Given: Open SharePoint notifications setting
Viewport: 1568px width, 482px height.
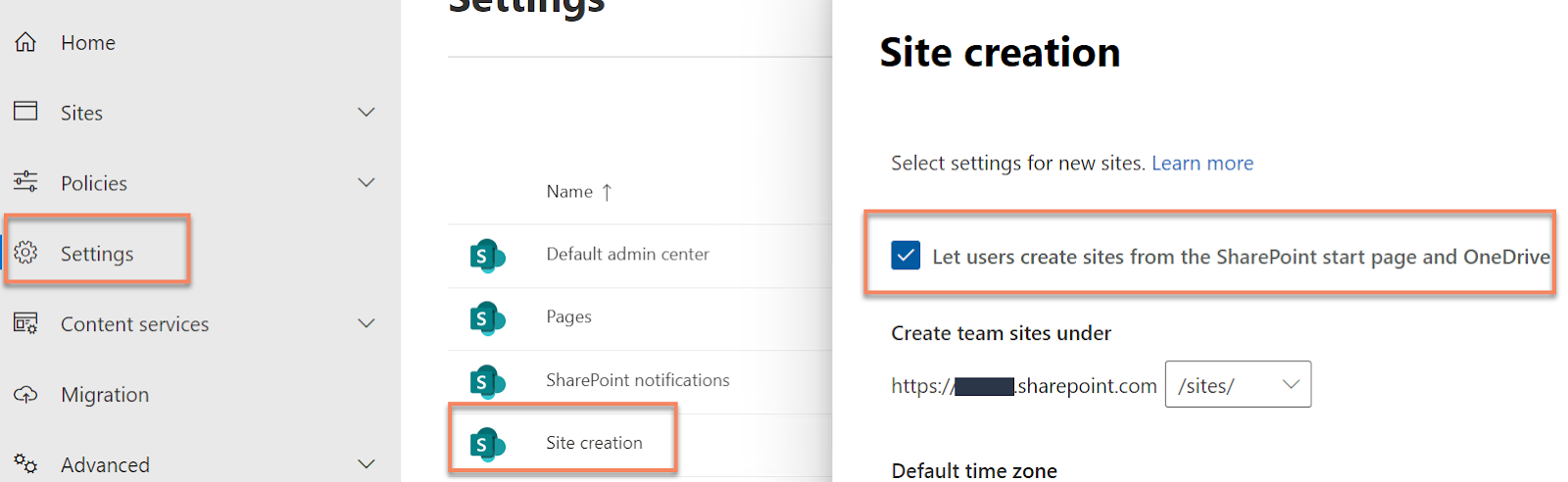Looking at the screenshot, I should [x=638, y=380].
